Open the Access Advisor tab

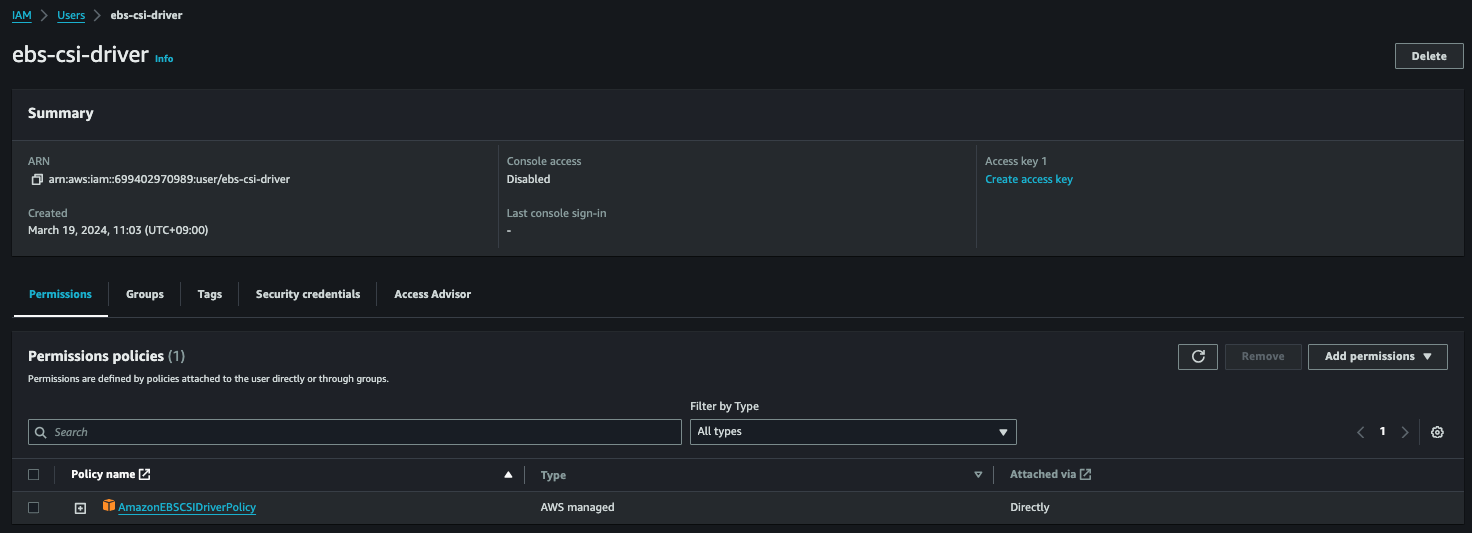click(433, 294)
